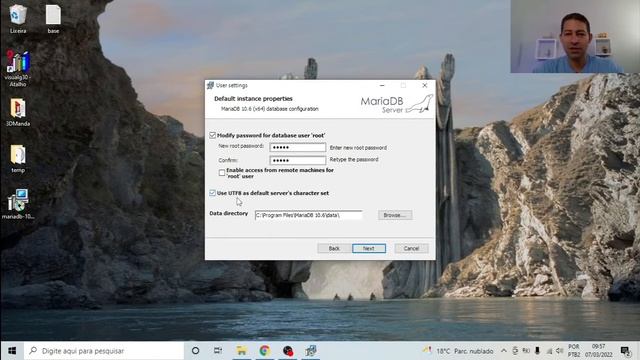Cancel the MariaDB setup
640x360 pixels.
pos(411,248)
